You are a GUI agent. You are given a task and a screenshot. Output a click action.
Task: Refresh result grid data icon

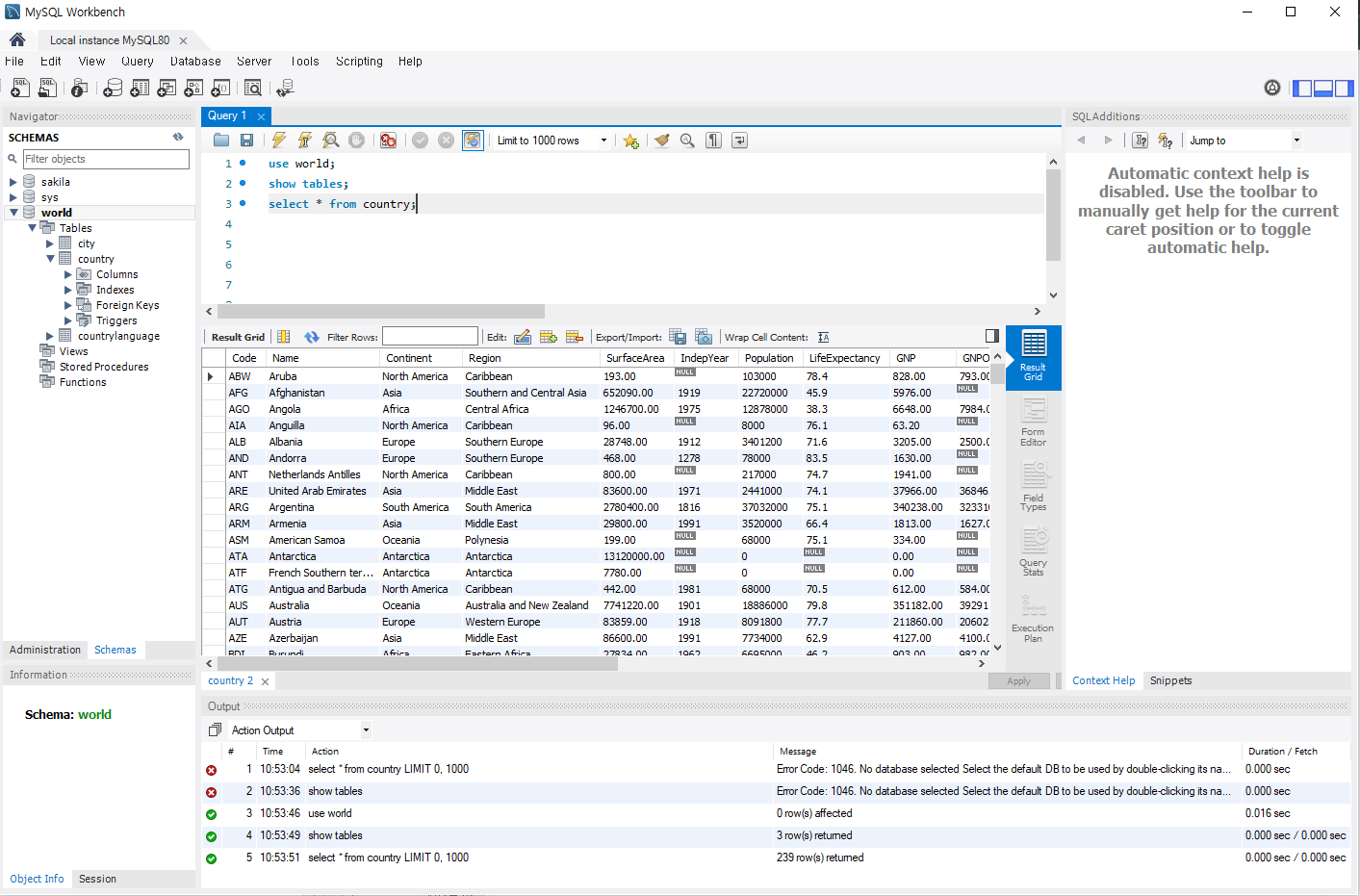click(312, 337)
